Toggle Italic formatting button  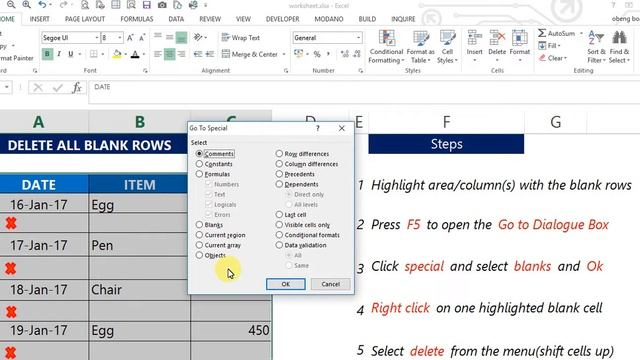point(59,54)
